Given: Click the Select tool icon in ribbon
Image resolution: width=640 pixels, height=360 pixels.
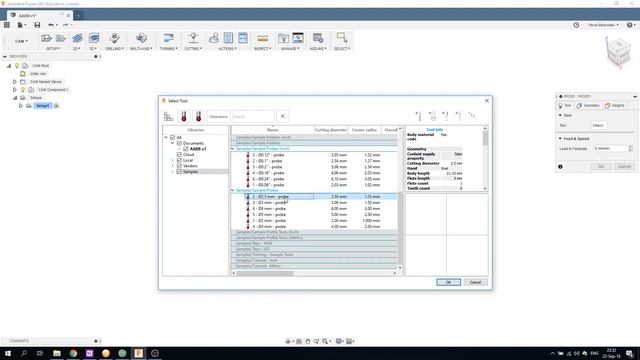Looking at the screenshot, I should tap(342, 38).
